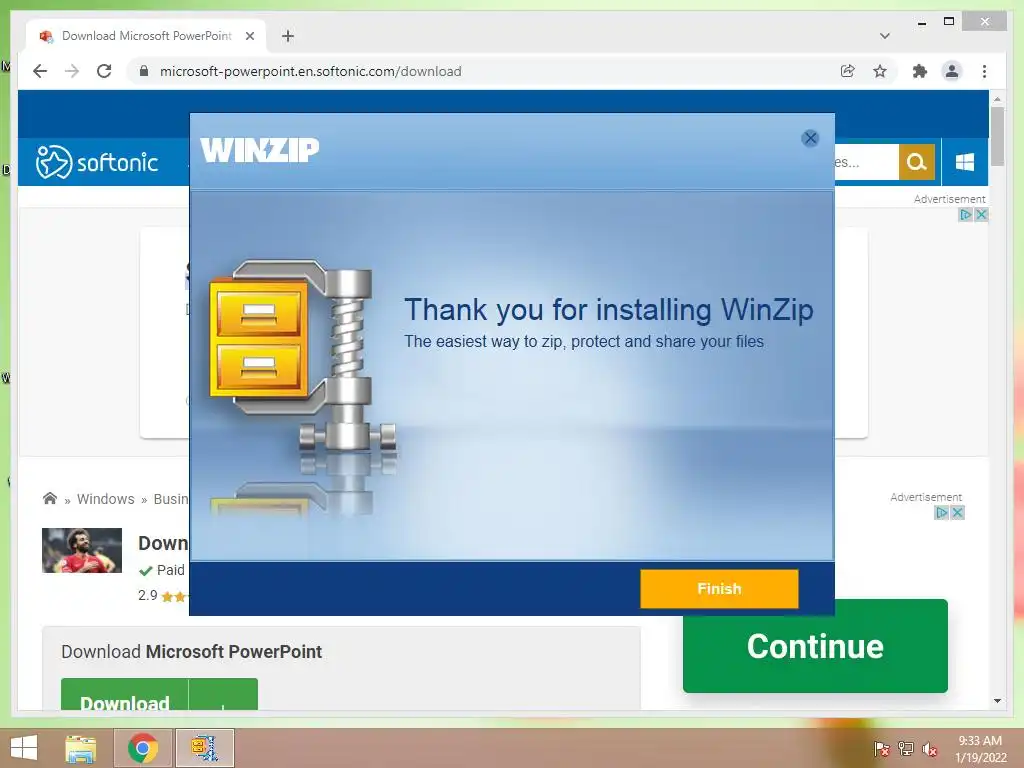Click the top ad info triangle icon
Screen dimensions: 1024x768
[x=965, y=214]
